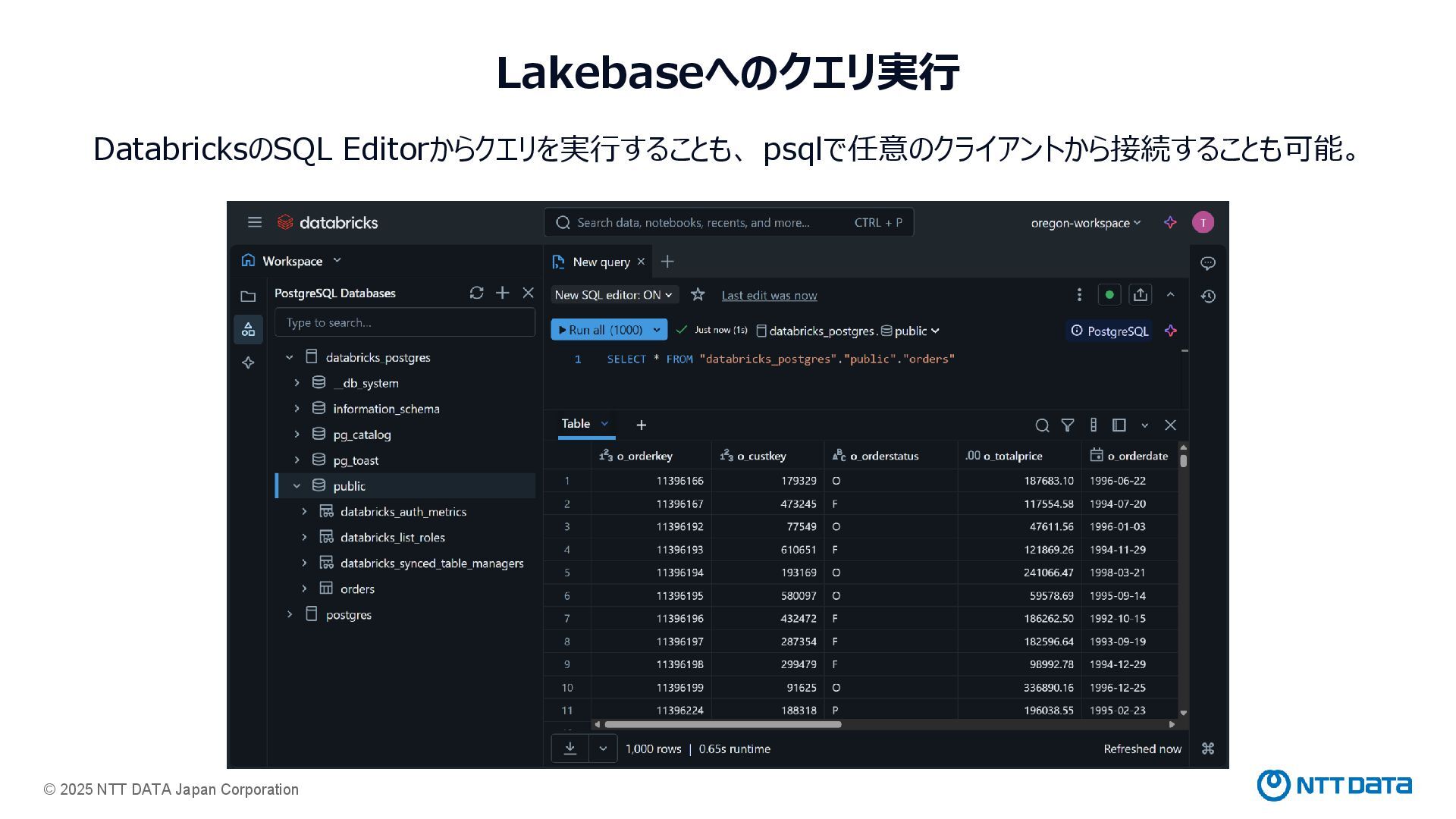Click the Databricks logo
The width and height of the screenshot is (1456, 819).
[x=328, y=222]
